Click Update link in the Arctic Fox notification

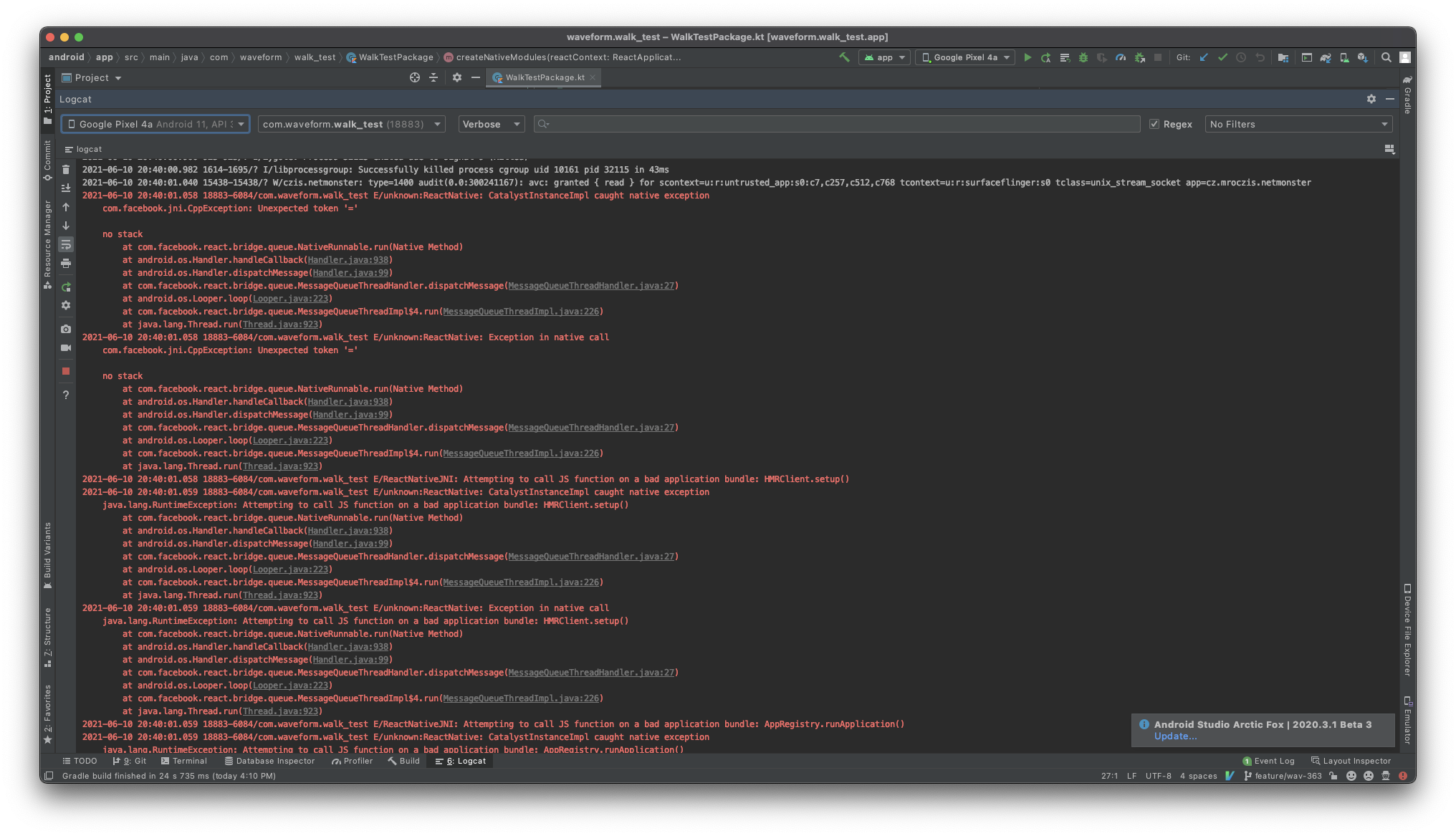[1175, 736]
